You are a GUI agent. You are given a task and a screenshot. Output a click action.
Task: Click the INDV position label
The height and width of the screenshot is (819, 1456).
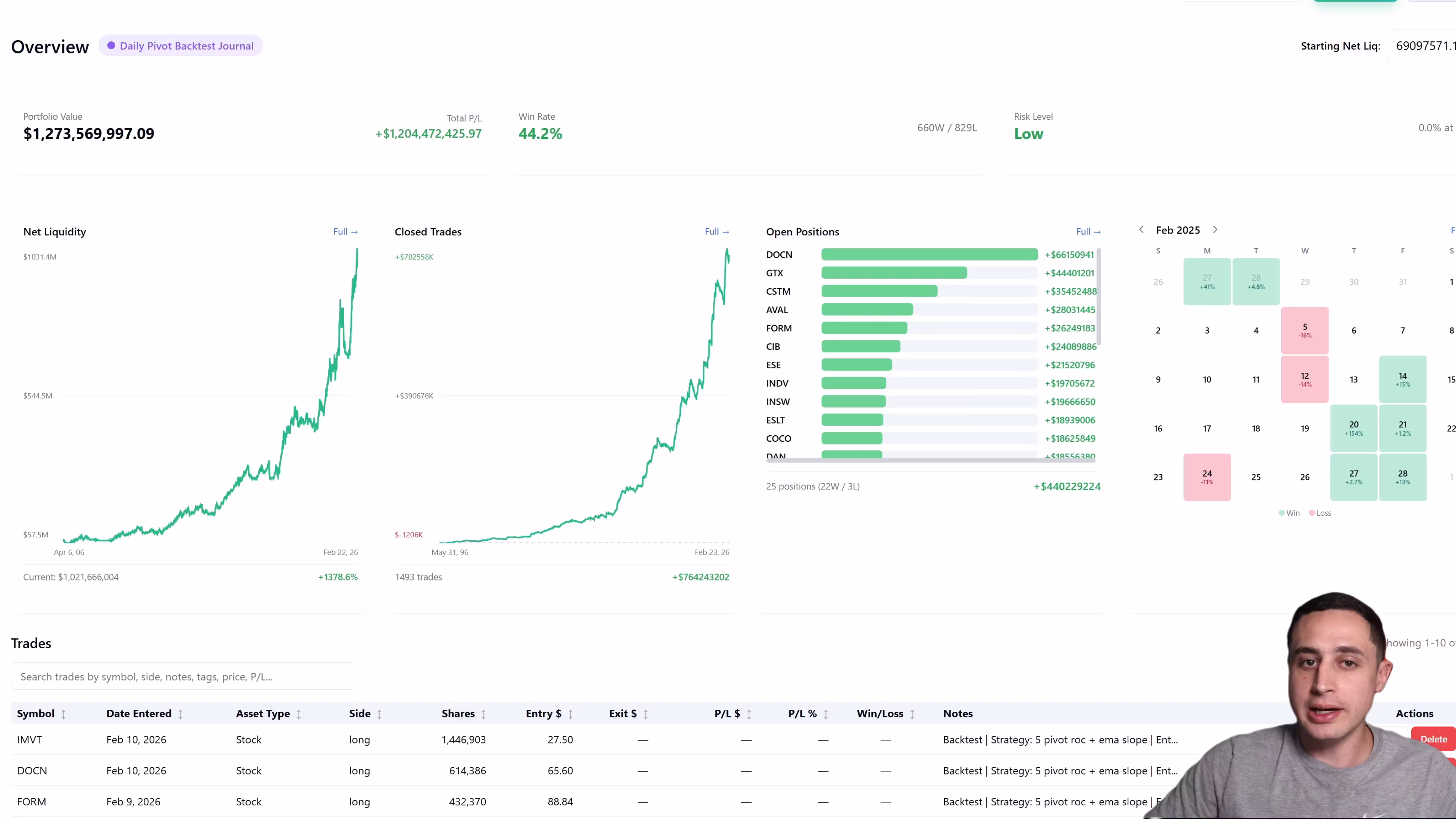(x=777, y=383)
